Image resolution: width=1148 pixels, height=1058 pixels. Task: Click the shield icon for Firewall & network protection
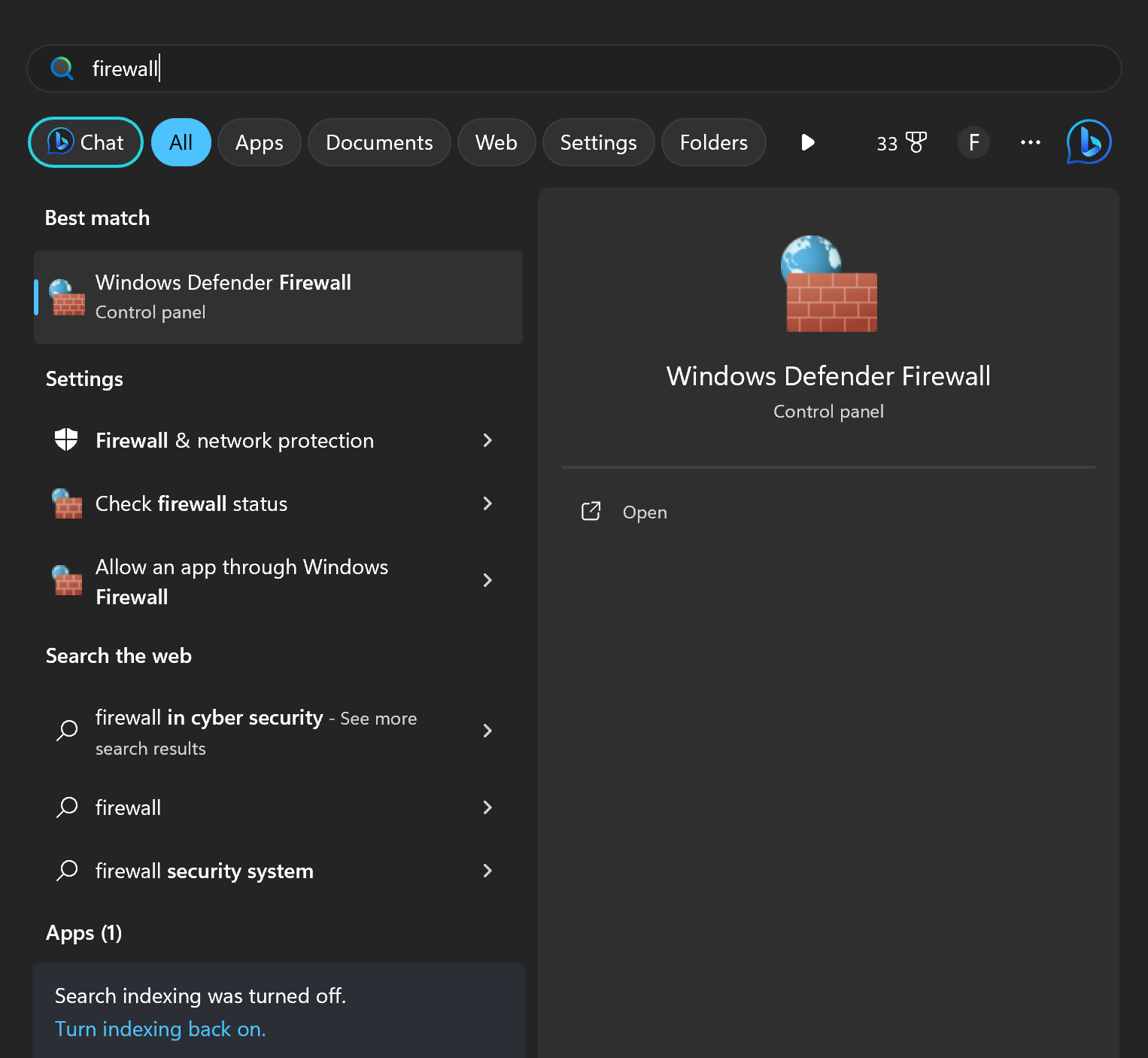[67, 440]
